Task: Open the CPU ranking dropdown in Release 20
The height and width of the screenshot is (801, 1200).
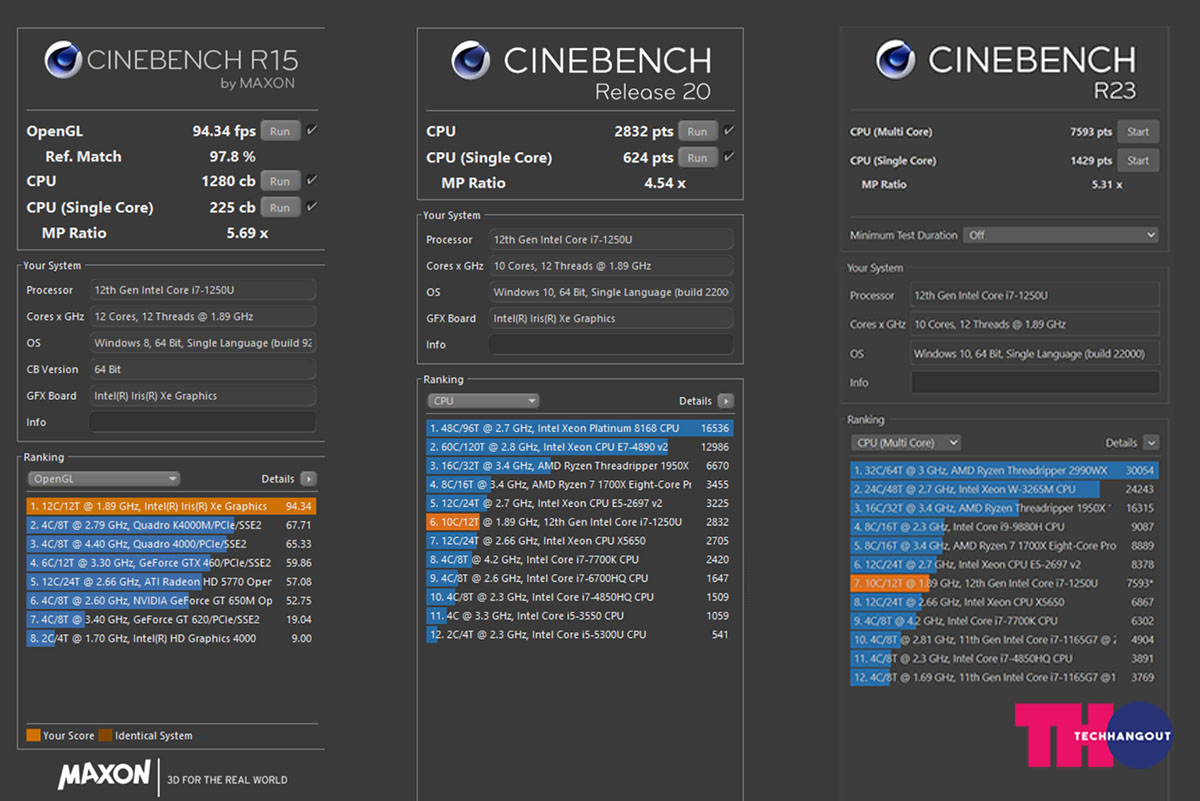Action: pos(483,401)
